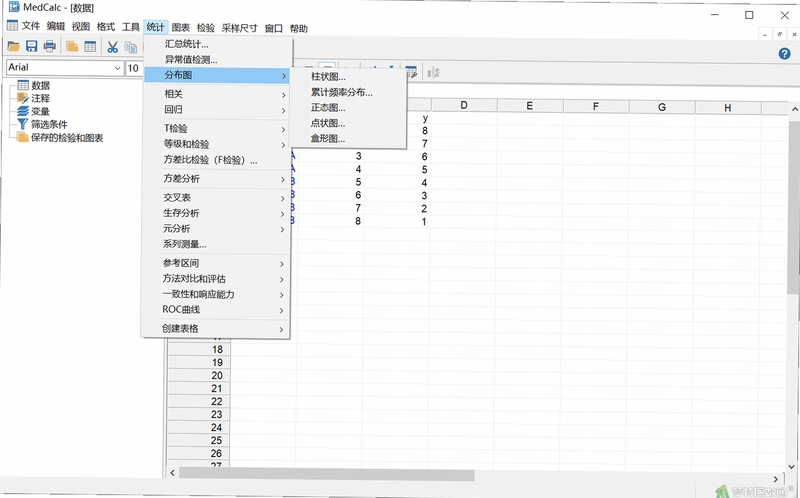This screenshot has width=800, height=498.
Task: Expand the 回归 submenu
Action: [x=217, y=109]
